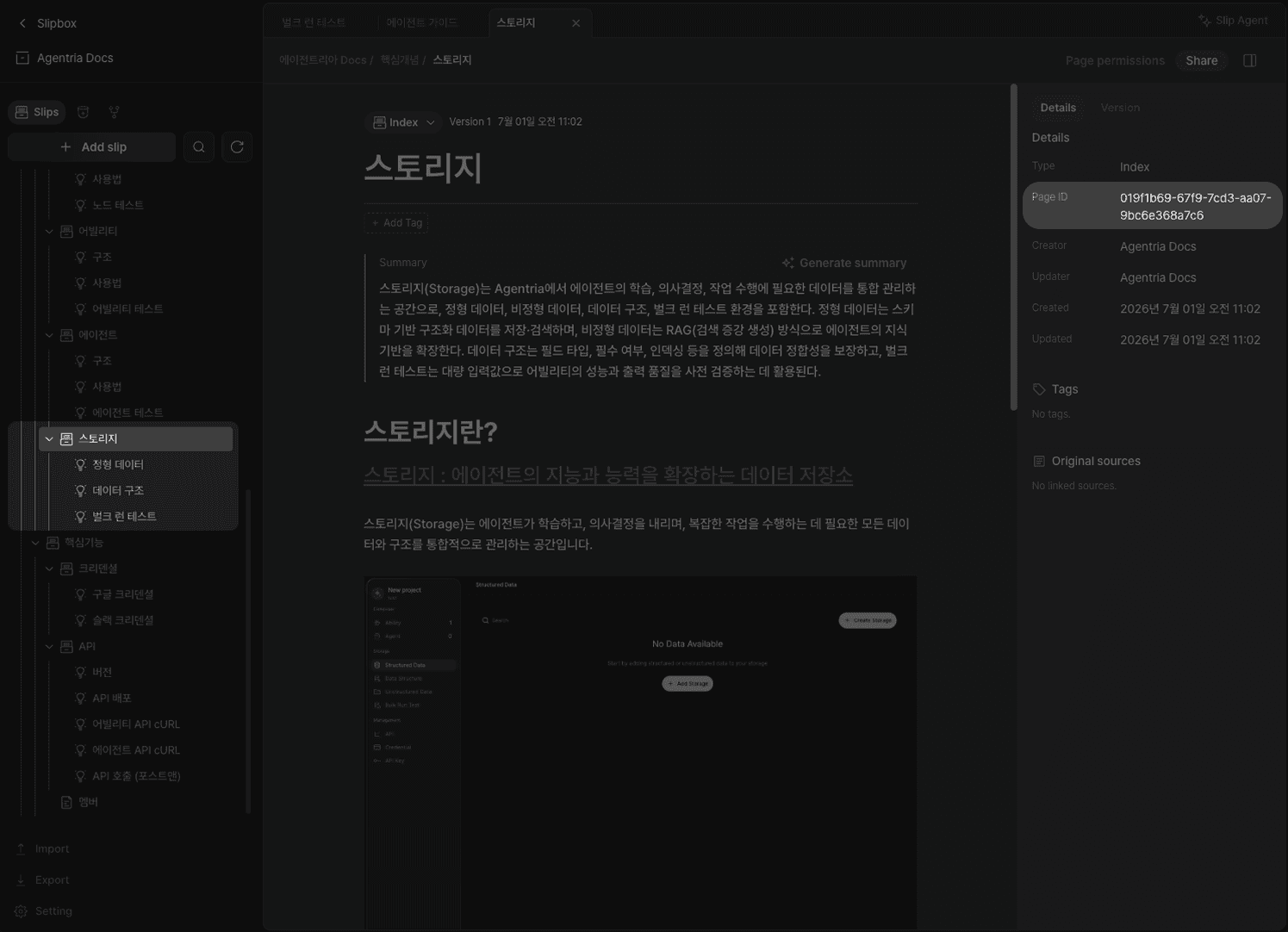Go back using the arrow beside Slipbox
The width and height of the screenshot is (1288, 932).
(x=22, y=23)
